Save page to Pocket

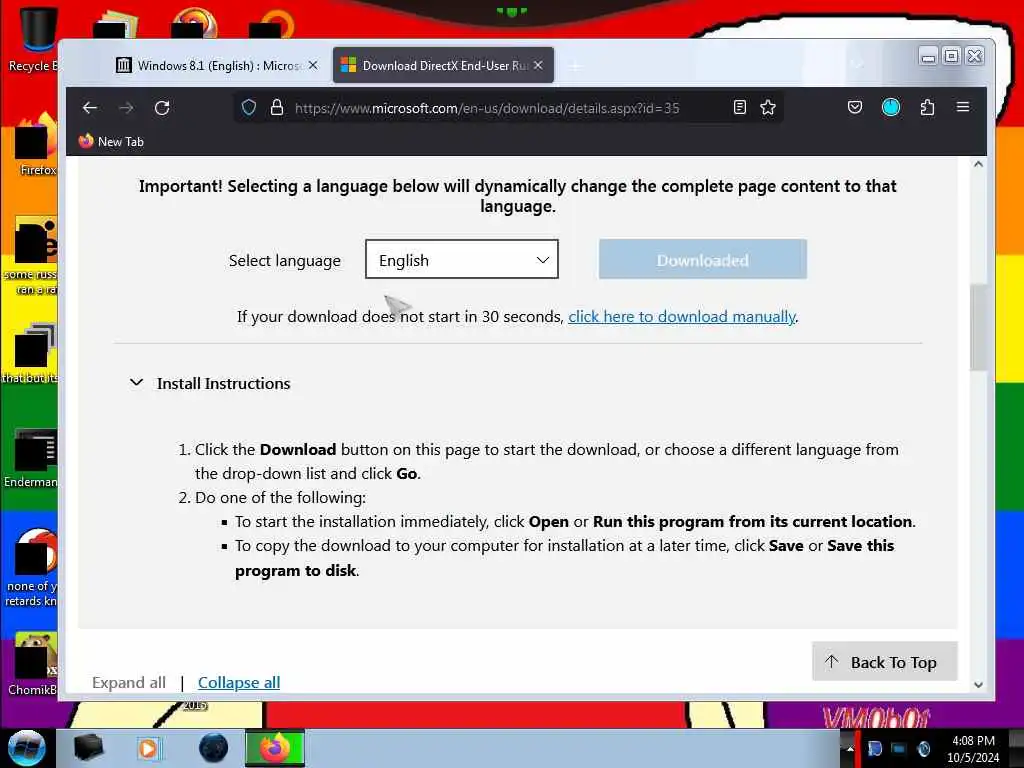855,107
